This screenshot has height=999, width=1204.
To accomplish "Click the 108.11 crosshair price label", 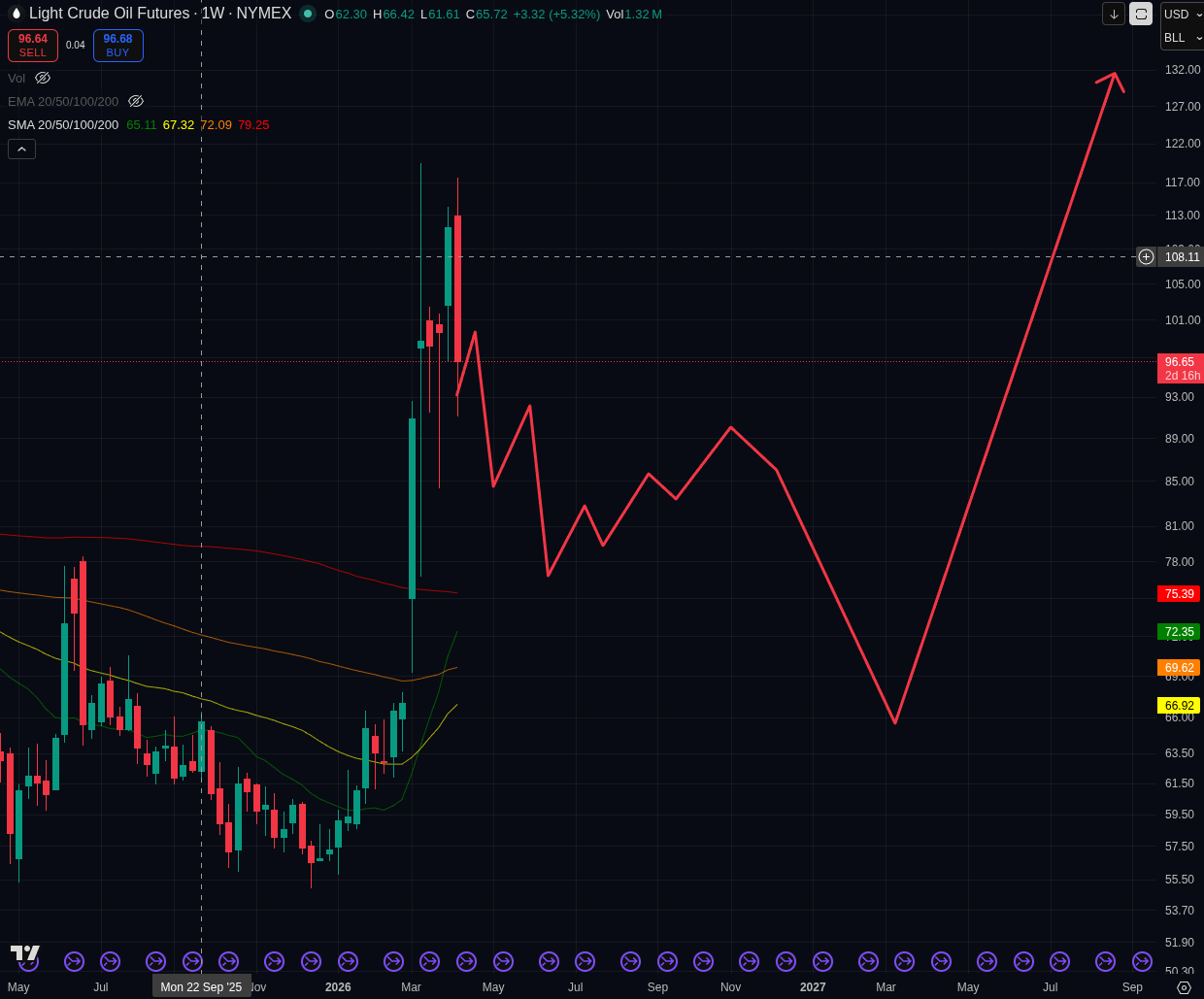I will (x=1182, y=256).
